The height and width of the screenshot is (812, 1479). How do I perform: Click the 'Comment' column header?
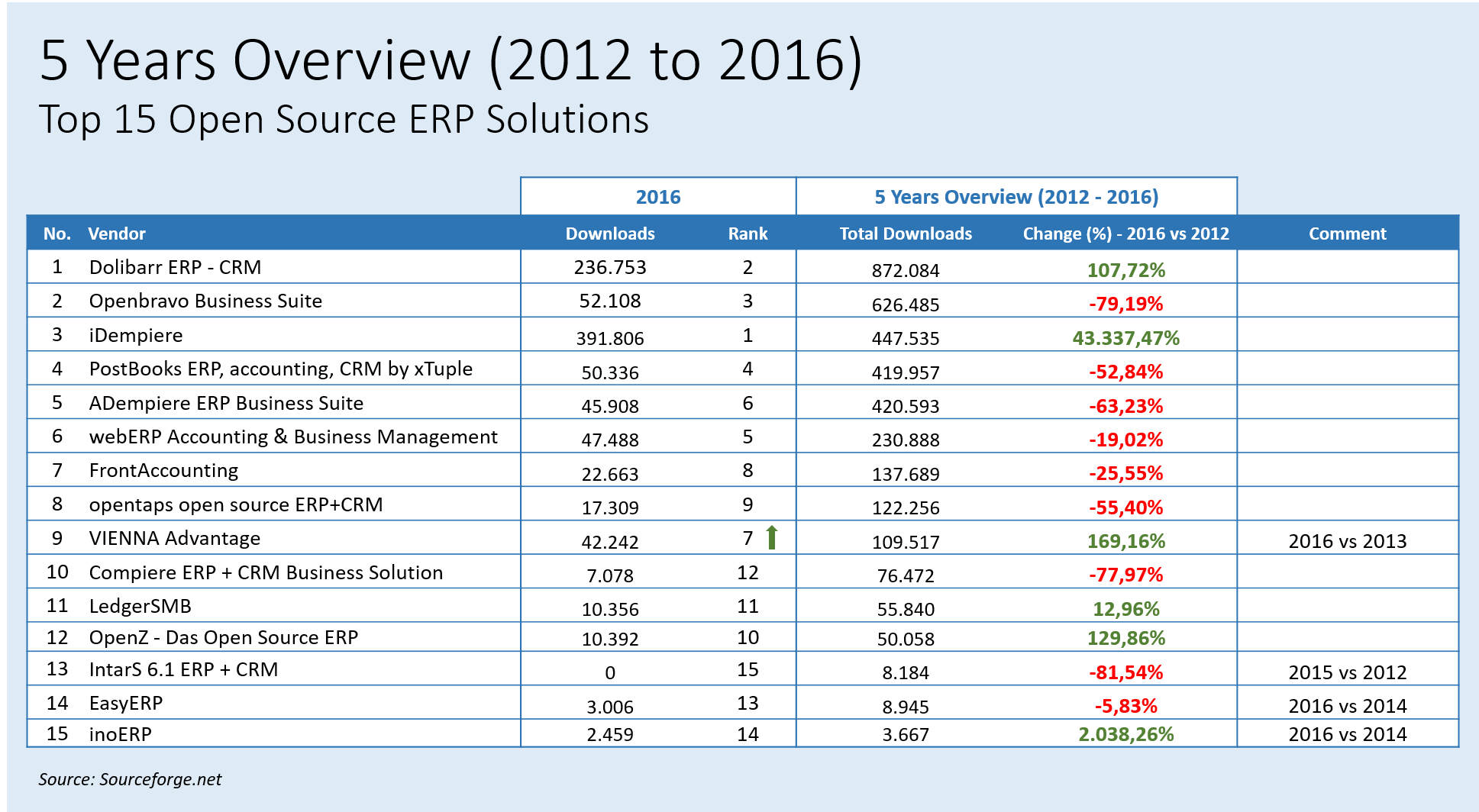point(1348,234)
